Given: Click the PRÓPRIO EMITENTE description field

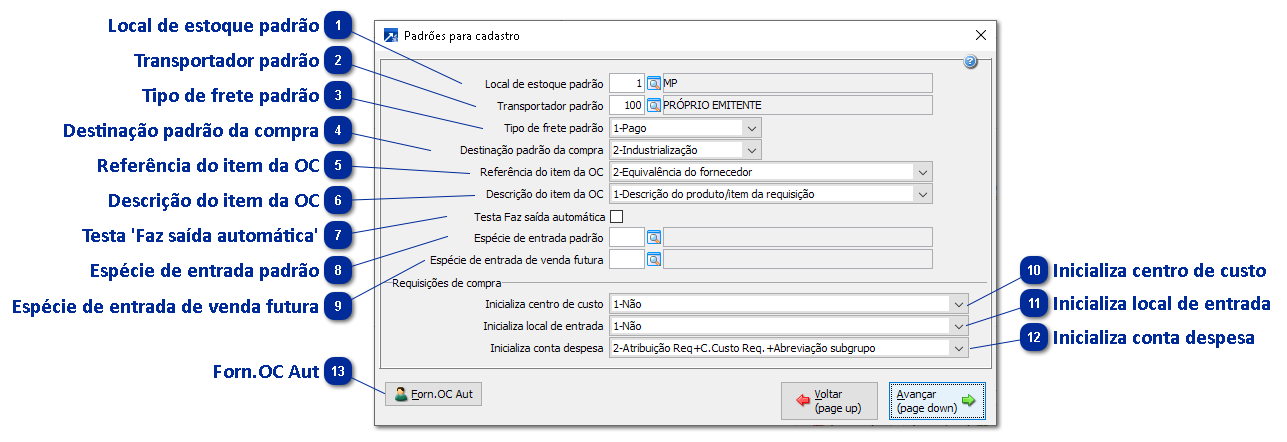Looking at the screenshot, I should [797, 105].
